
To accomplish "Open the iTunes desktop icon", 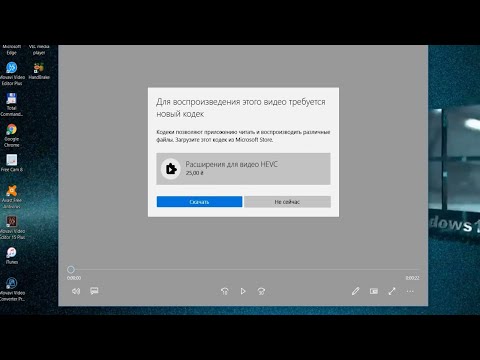I will click(x=12, y=255).
